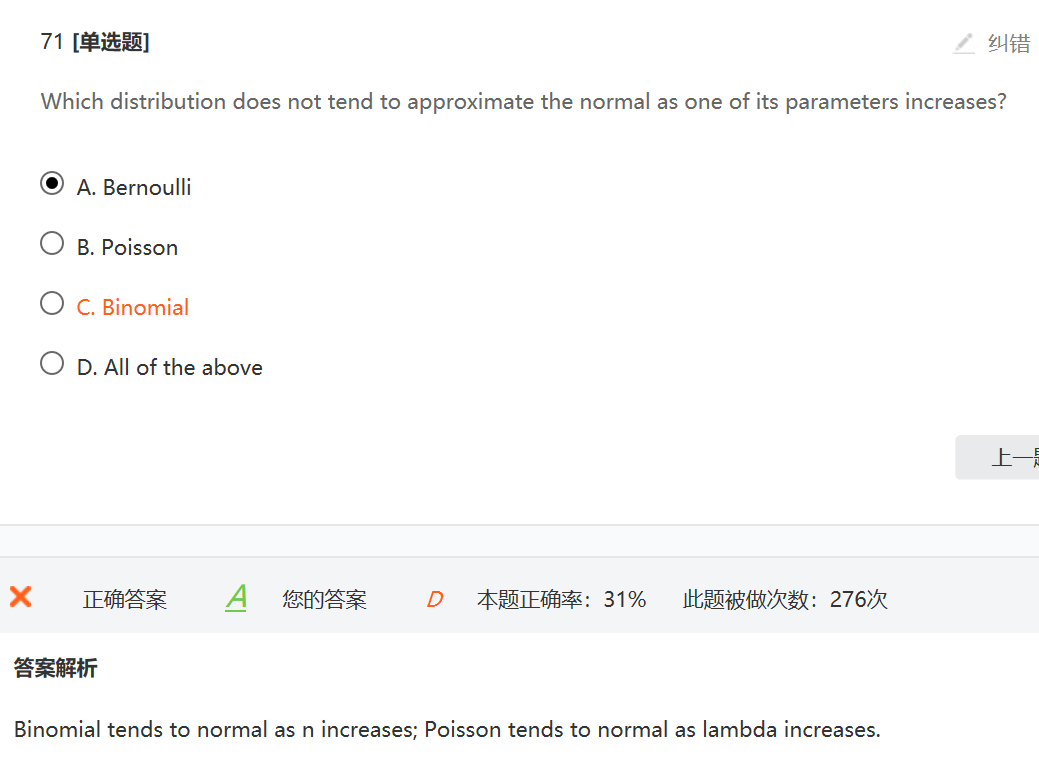The height and width of the screenshot is (766, 1039).
Task: Click the red X wrong-answer icon
Action: 20,597
